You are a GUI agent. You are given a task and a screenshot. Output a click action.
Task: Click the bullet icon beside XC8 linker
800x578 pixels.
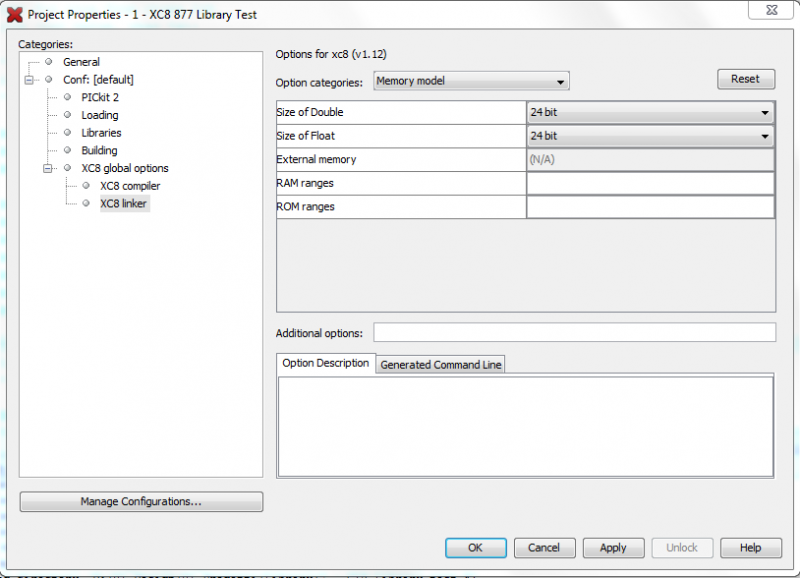(x=86, y=203)
